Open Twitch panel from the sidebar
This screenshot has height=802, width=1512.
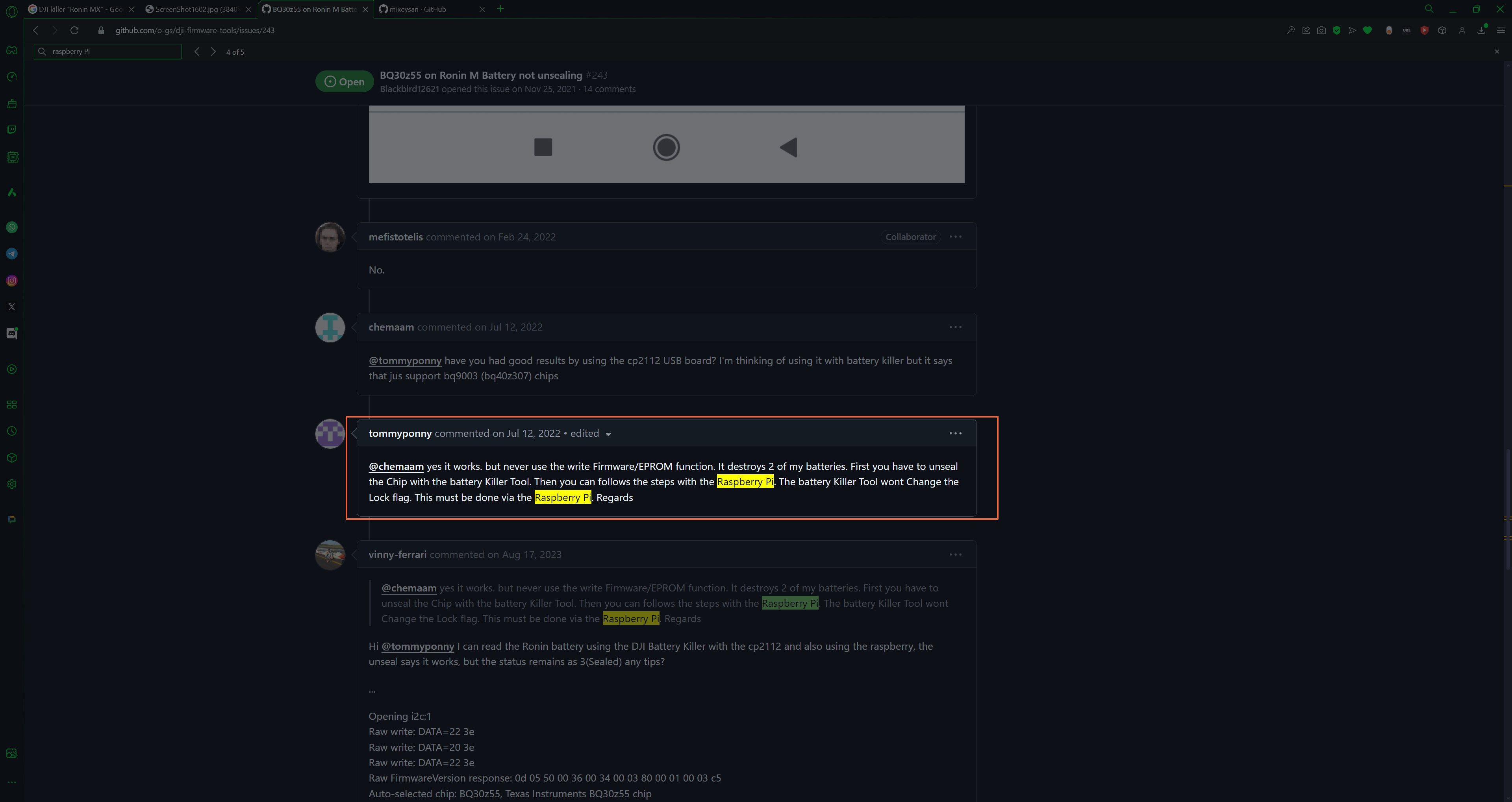click(12, 129)
